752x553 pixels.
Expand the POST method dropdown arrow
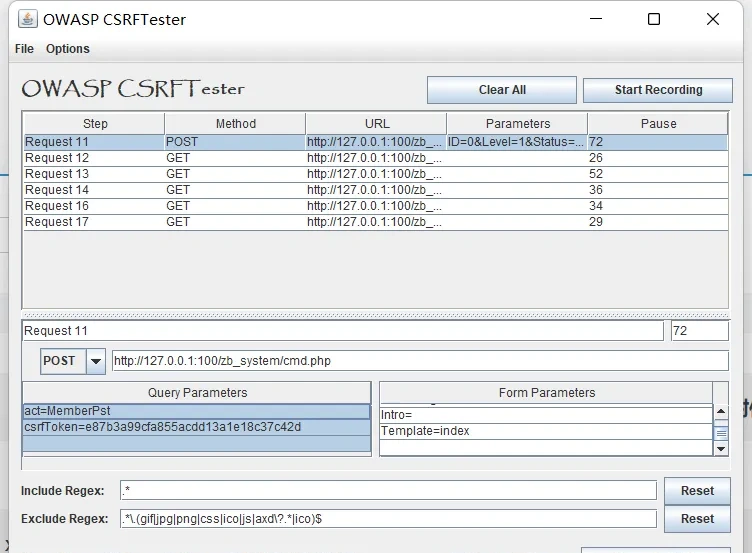(95, 361)
